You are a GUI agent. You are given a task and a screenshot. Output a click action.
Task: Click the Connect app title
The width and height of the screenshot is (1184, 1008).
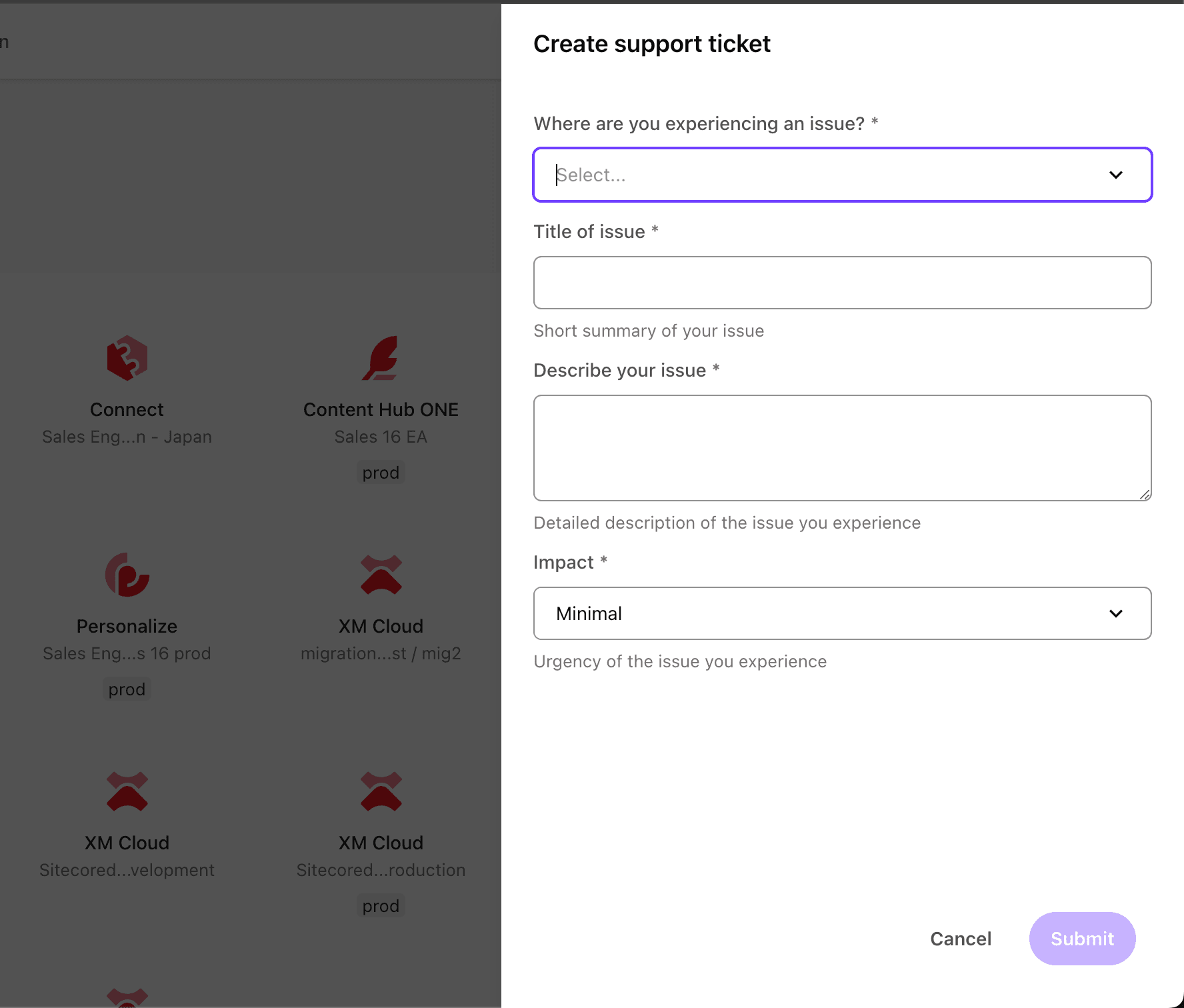click(x=127, y=409)
